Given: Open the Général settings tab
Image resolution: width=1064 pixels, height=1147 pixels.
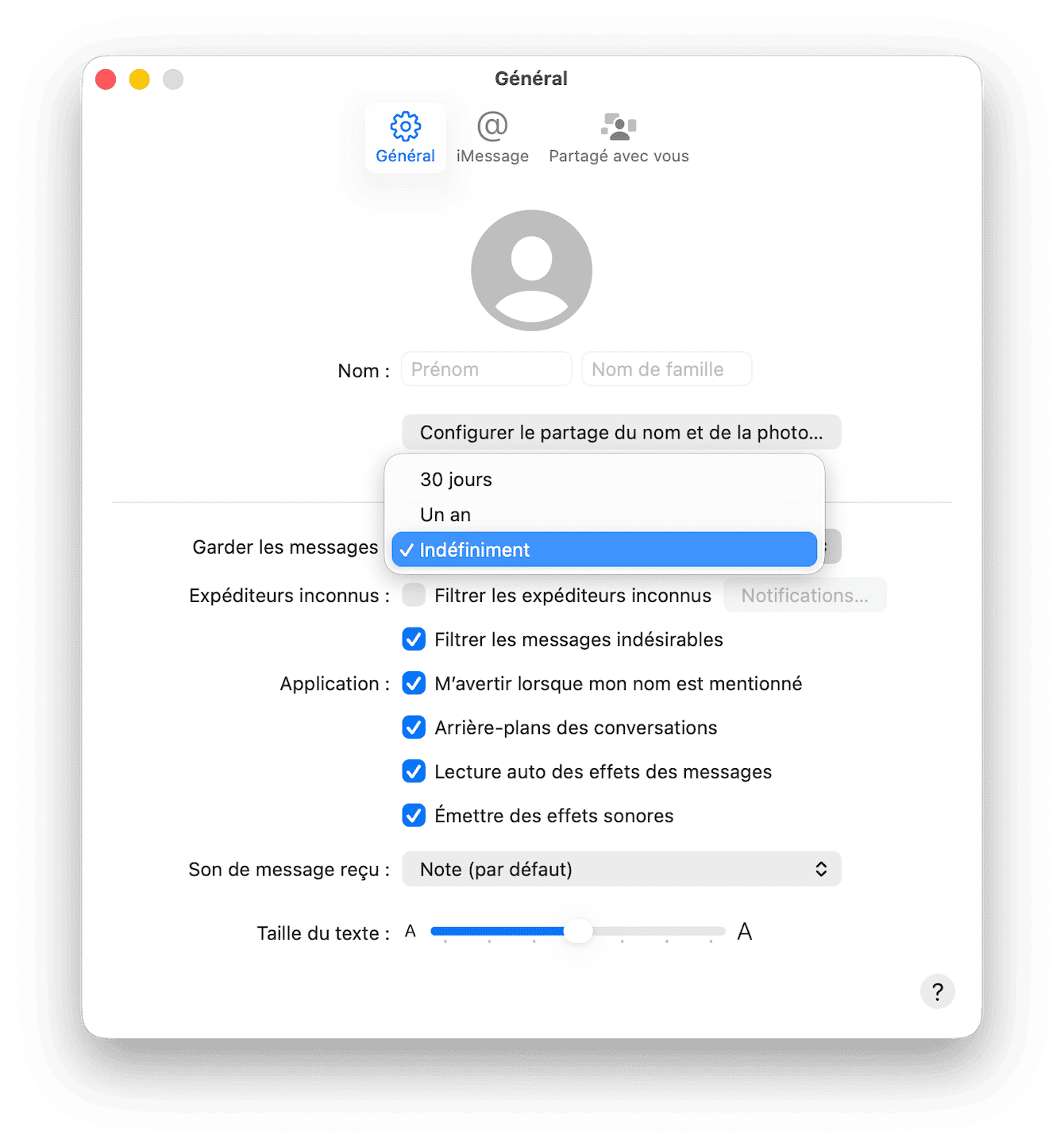Looking at the screenshot, I should [x=405, y=138].
